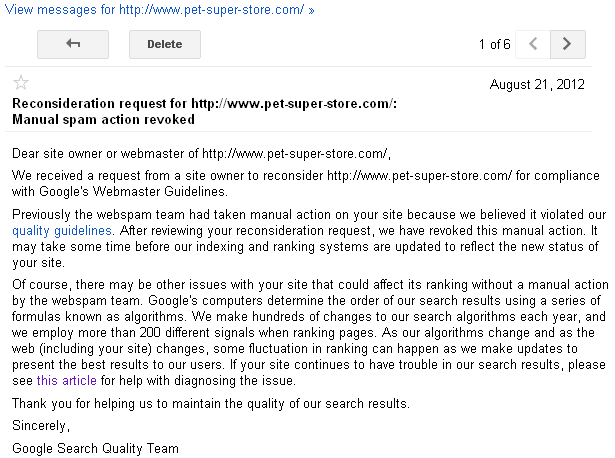Delete this reconsideration request message

pyautogui.click(x=165, y=44)
